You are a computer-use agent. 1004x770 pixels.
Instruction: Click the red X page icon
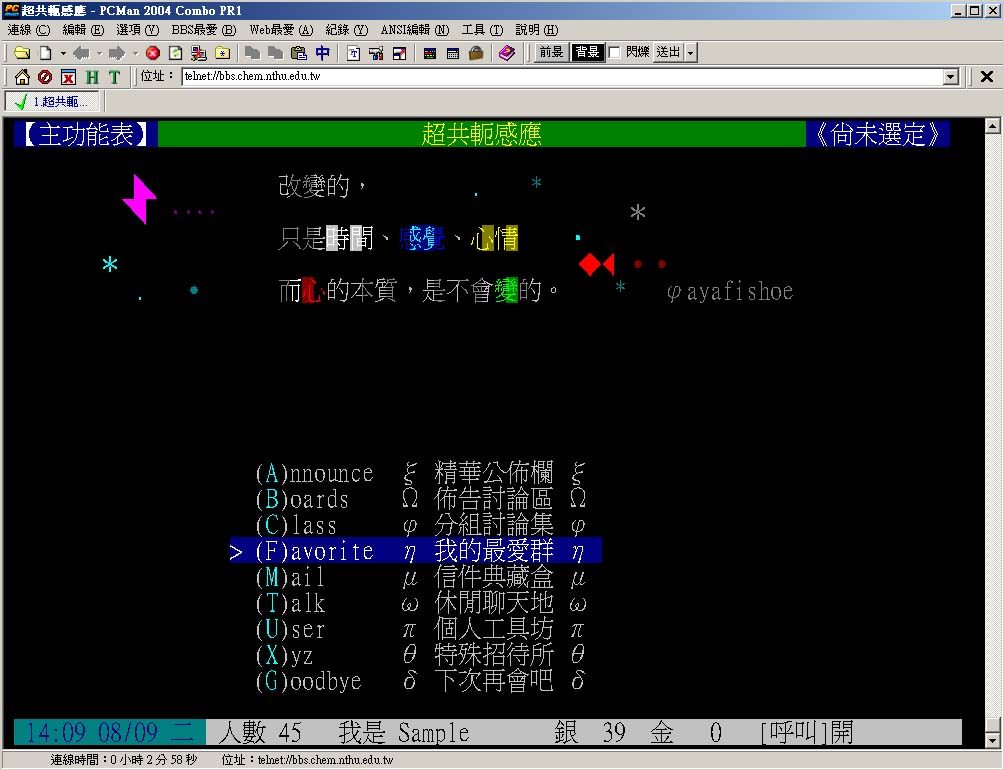(x=68, y=77)
